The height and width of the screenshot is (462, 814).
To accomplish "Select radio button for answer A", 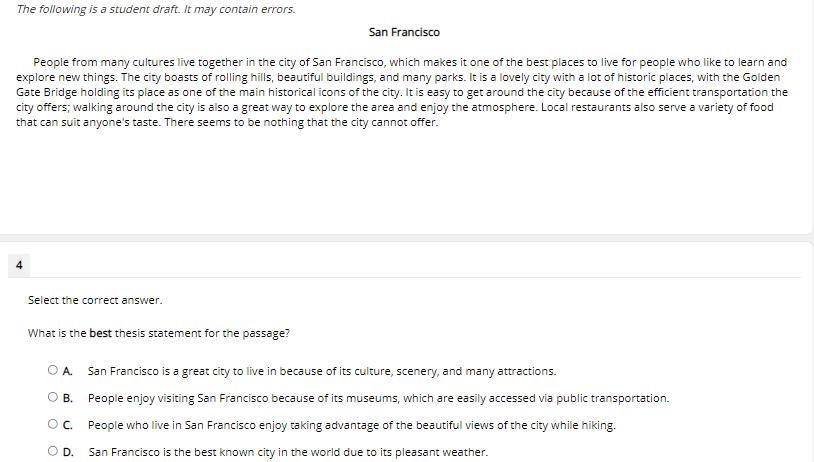I will [x=52, y=370].
